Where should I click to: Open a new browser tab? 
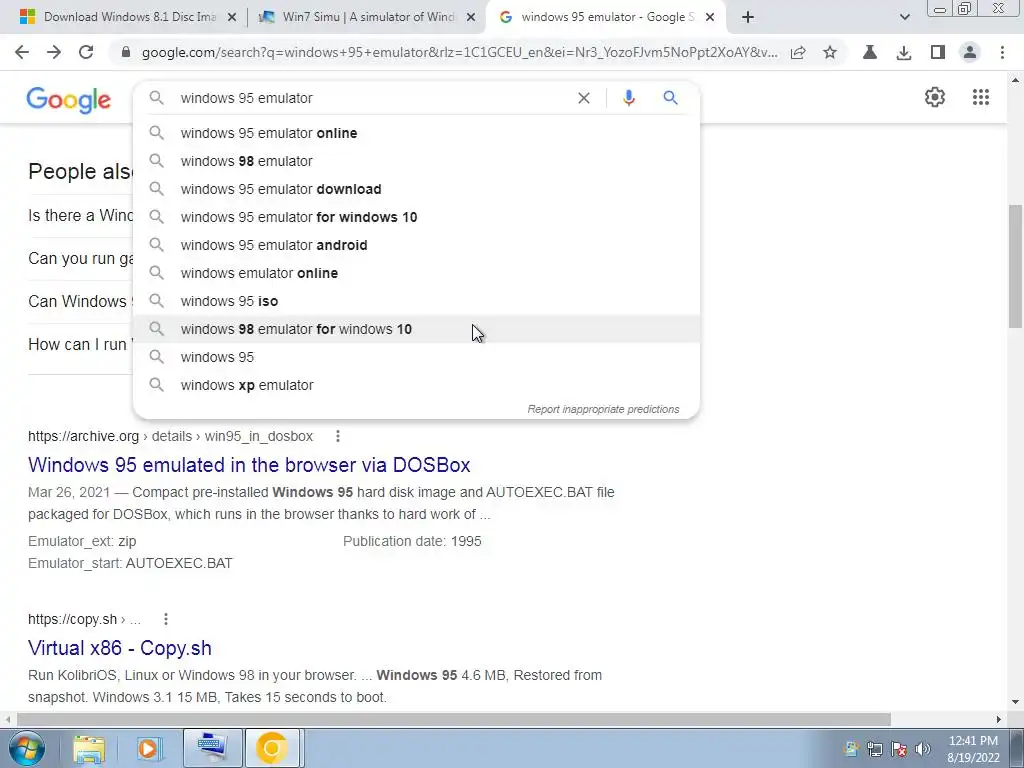click(x=748, y=17)
